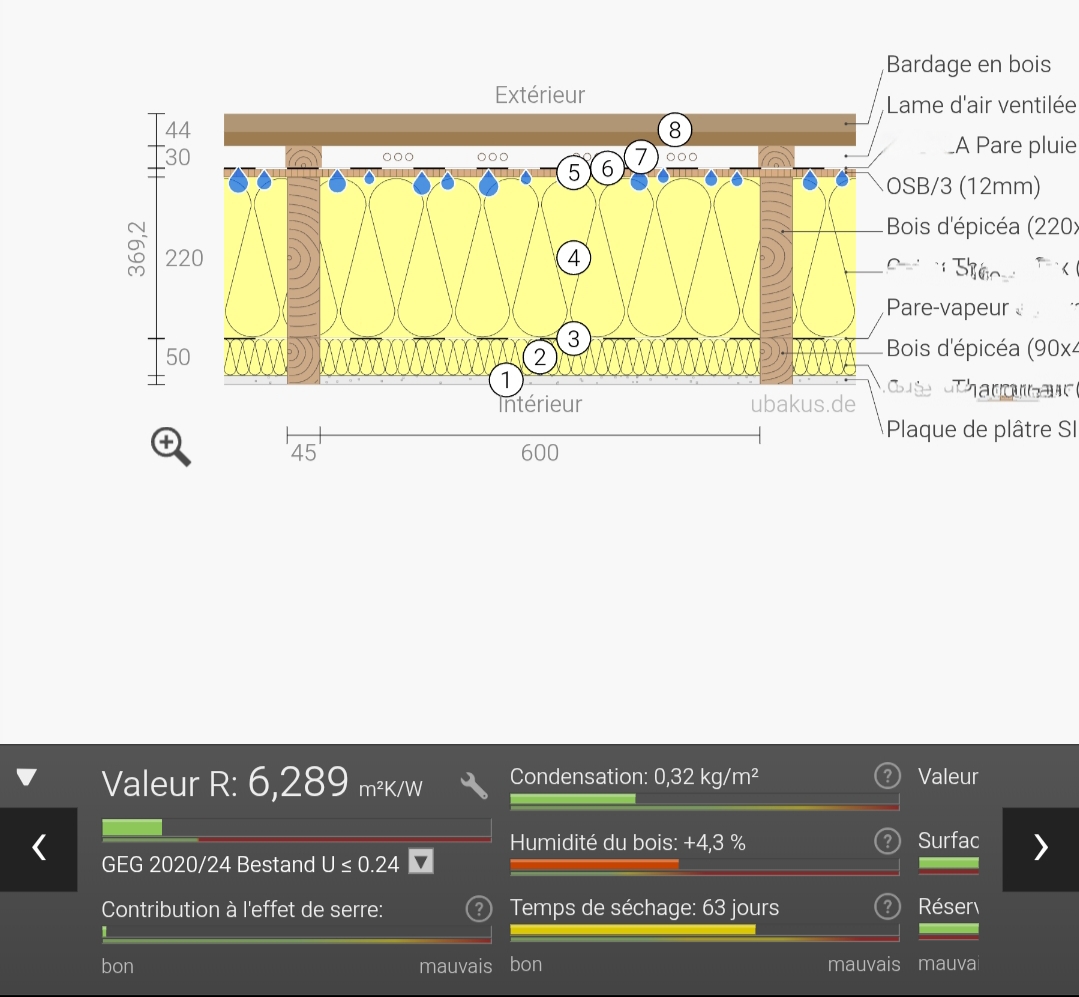Open help for Humidité du bois

click(x=886, y=842)
